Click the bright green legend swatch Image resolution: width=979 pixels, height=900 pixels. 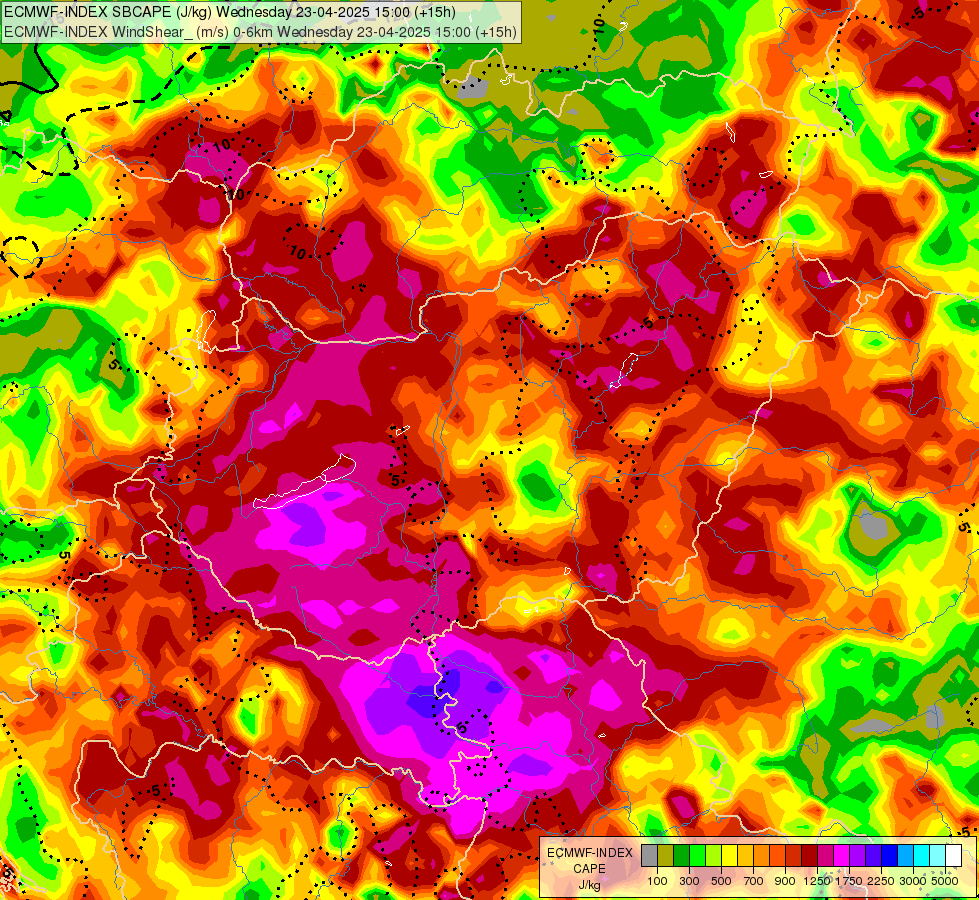coord(697,856)
